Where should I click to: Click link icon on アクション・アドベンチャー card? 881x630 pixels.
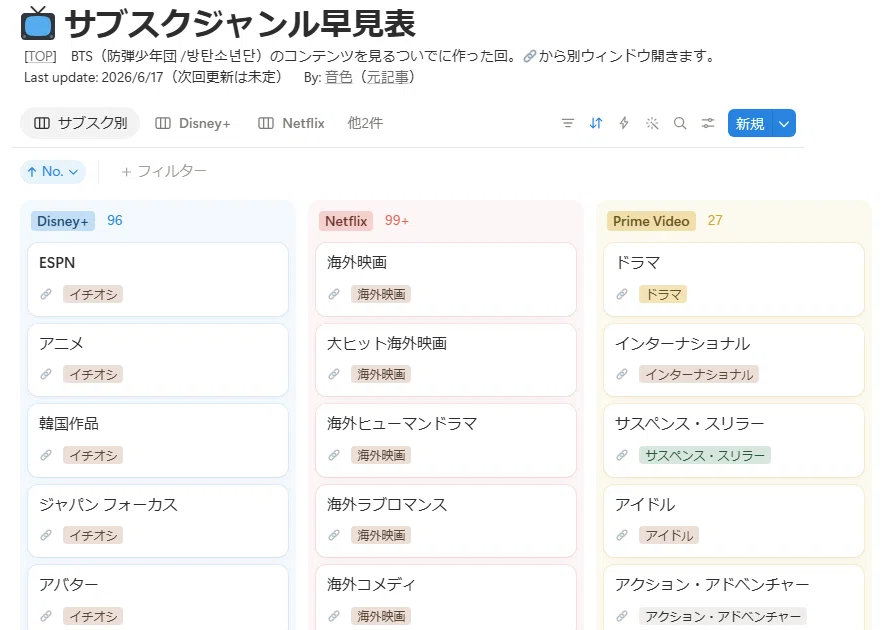click(622, 617)
